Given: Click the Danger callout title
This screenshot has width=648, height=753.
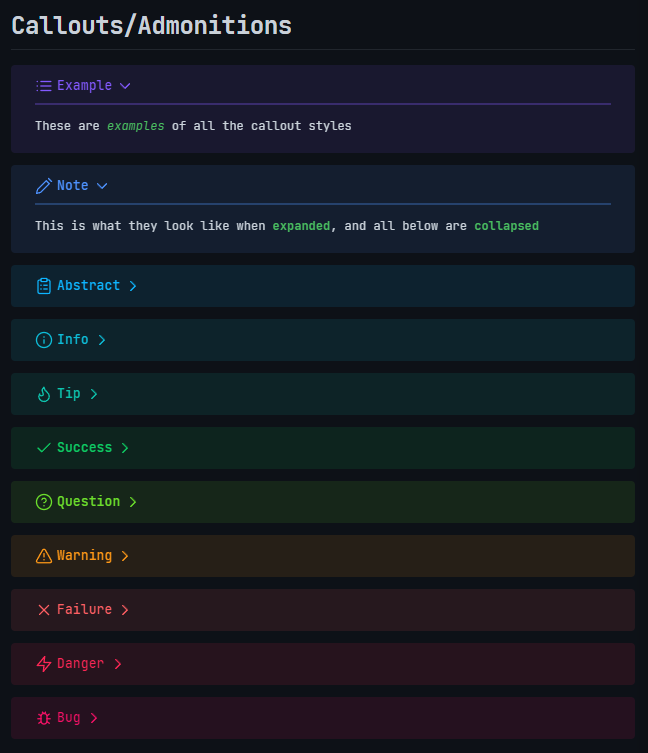Looking at the screenshot, I should click(80, 664).
